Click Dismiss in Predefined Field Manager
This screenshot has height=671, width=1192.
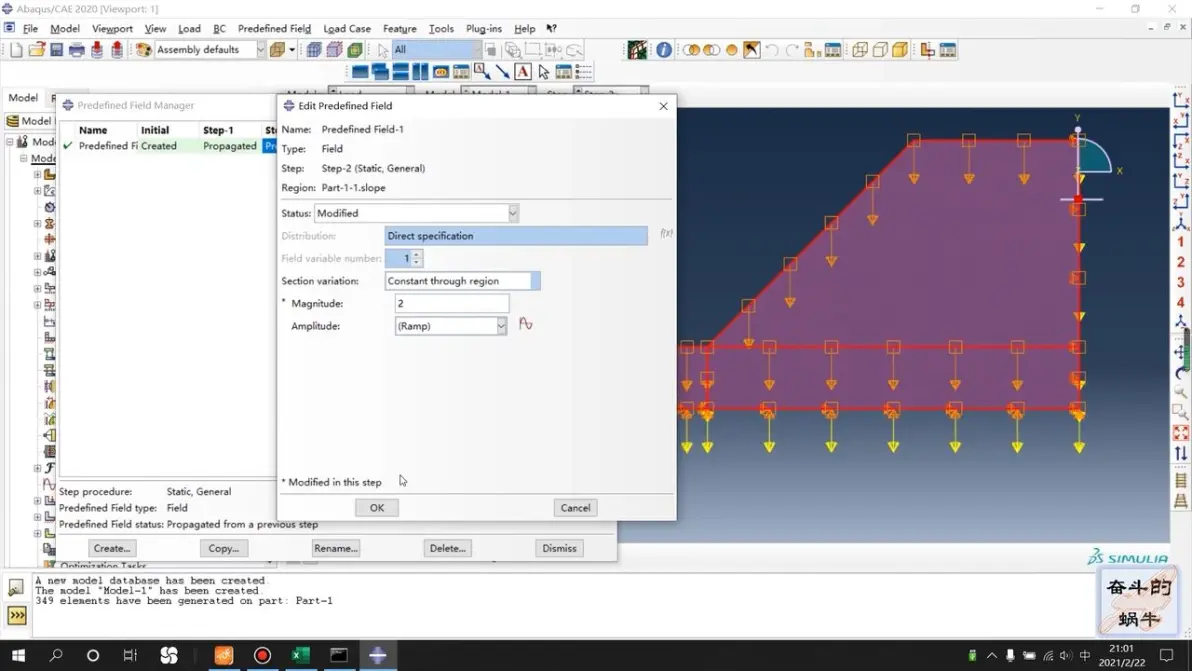560,548
